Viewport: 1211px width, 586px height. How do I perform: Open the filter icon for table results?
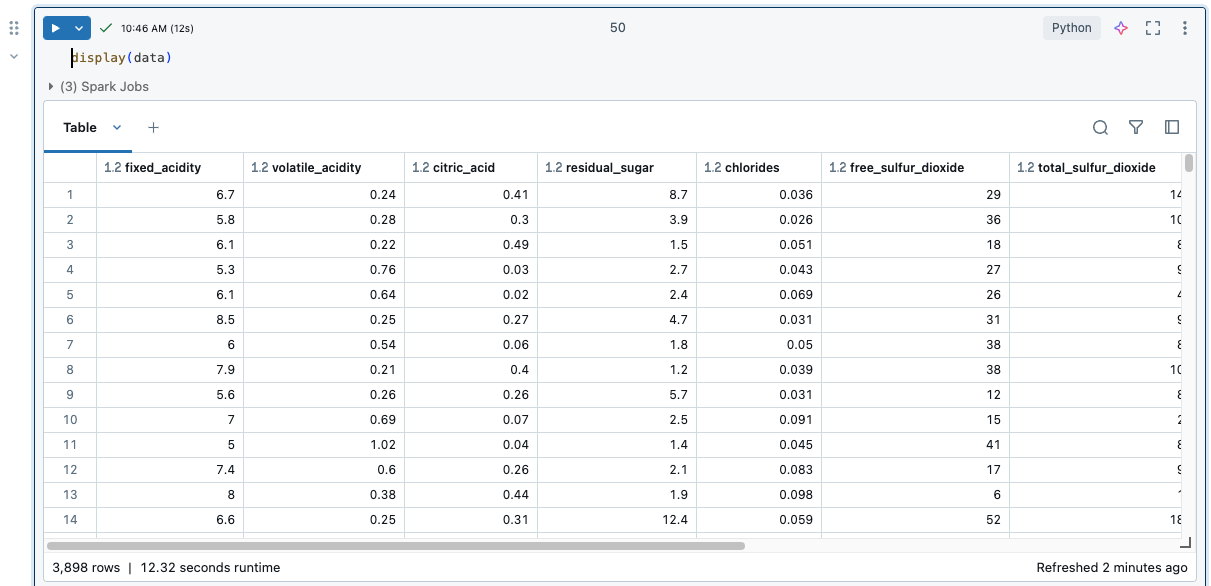(1135, 127)
